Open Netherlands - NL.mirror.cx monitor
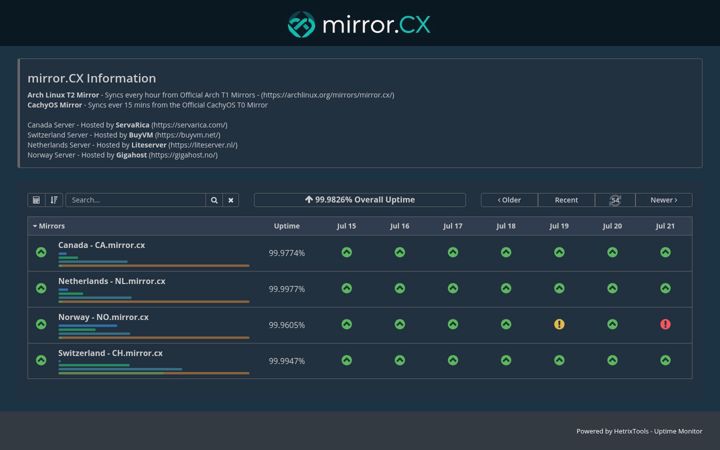Screen dimensions: 720x450 [112, 281]
